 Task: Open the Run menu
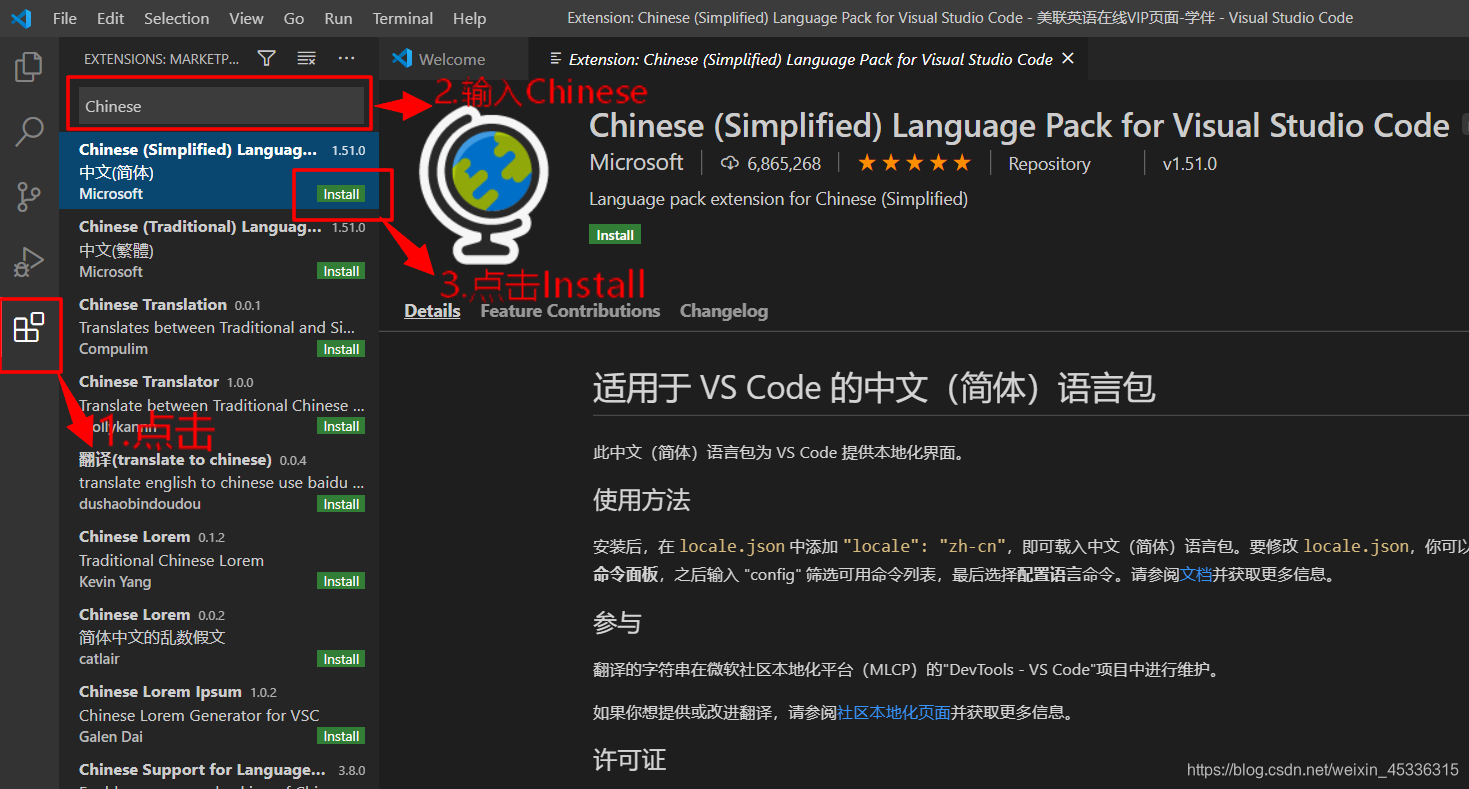pyautogui.click(x=338, y=18)
